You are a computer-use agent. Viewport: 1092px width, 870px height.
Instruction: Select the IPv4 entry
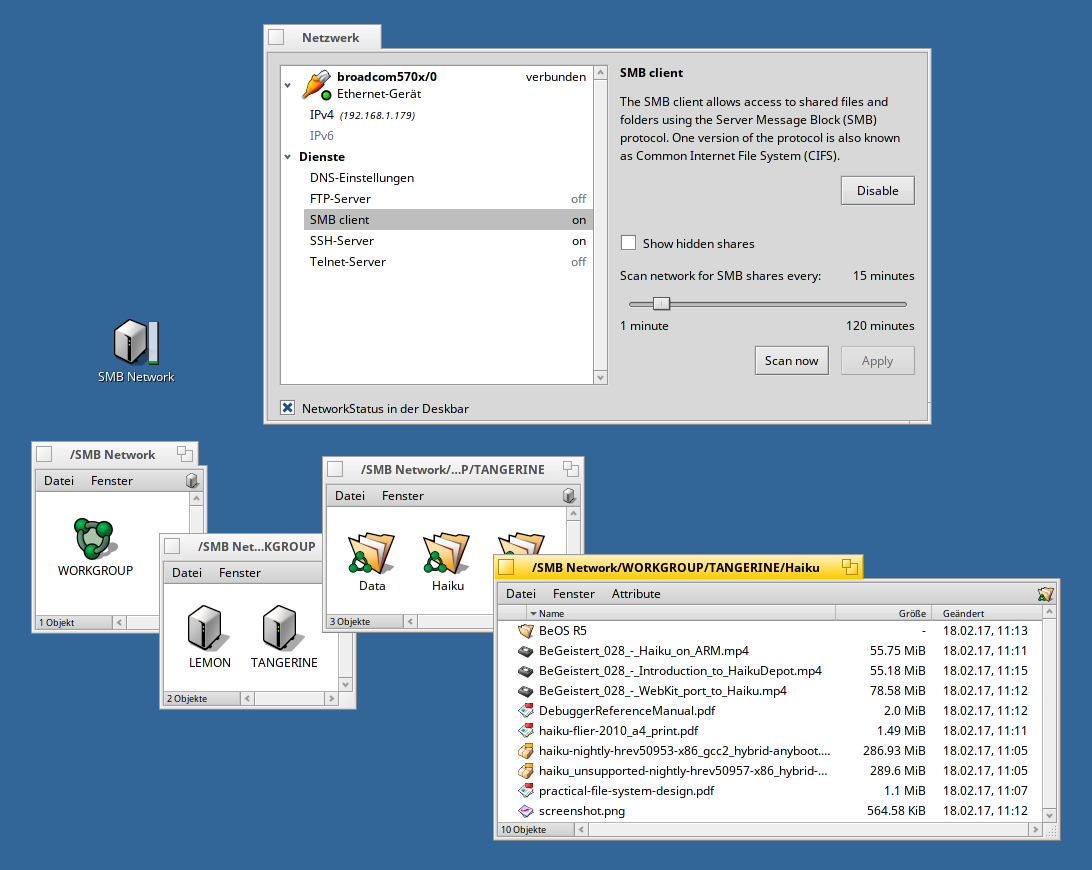[448, 115]
